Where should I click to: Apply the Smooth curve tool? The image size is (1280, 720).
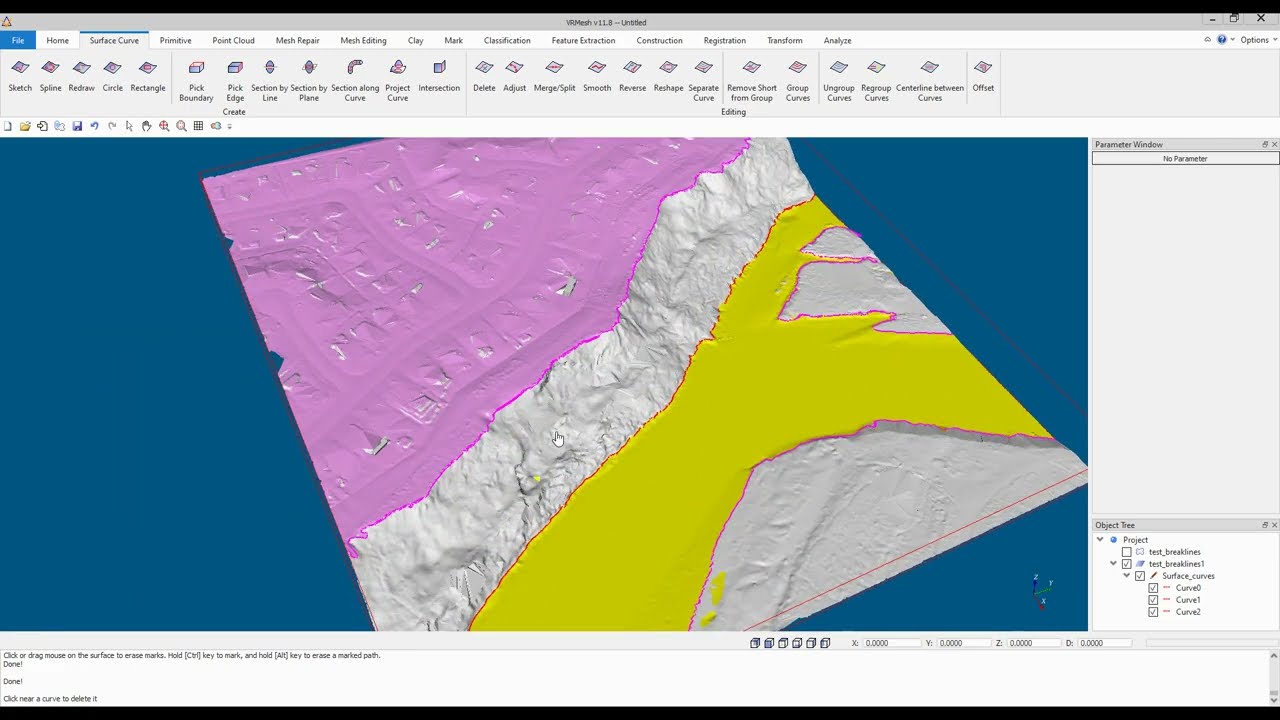tap(597, 76)
